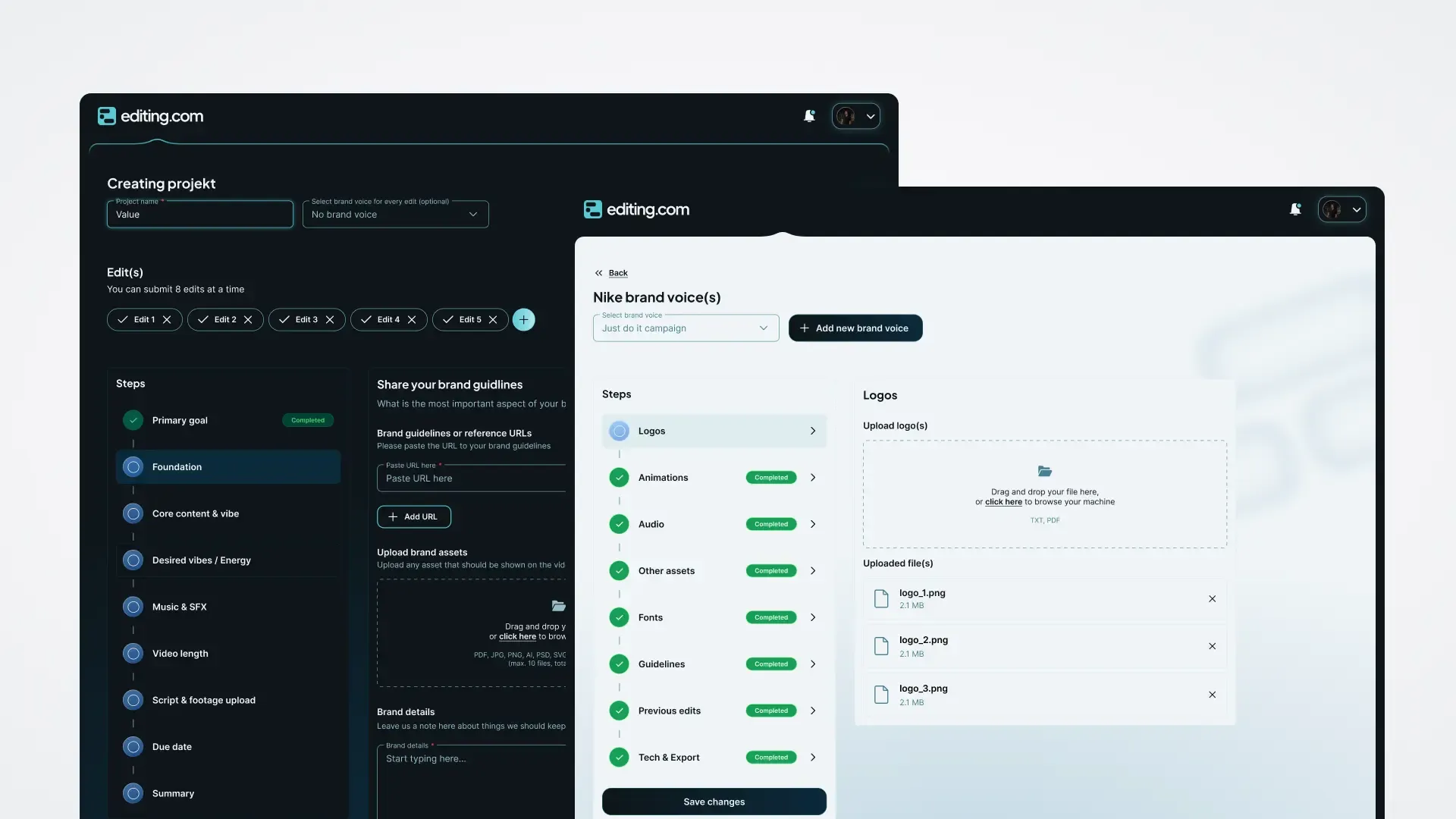Remove Edit 3 chip with its X
Screen dimensions: 1456x819
[x=330, y=320]
